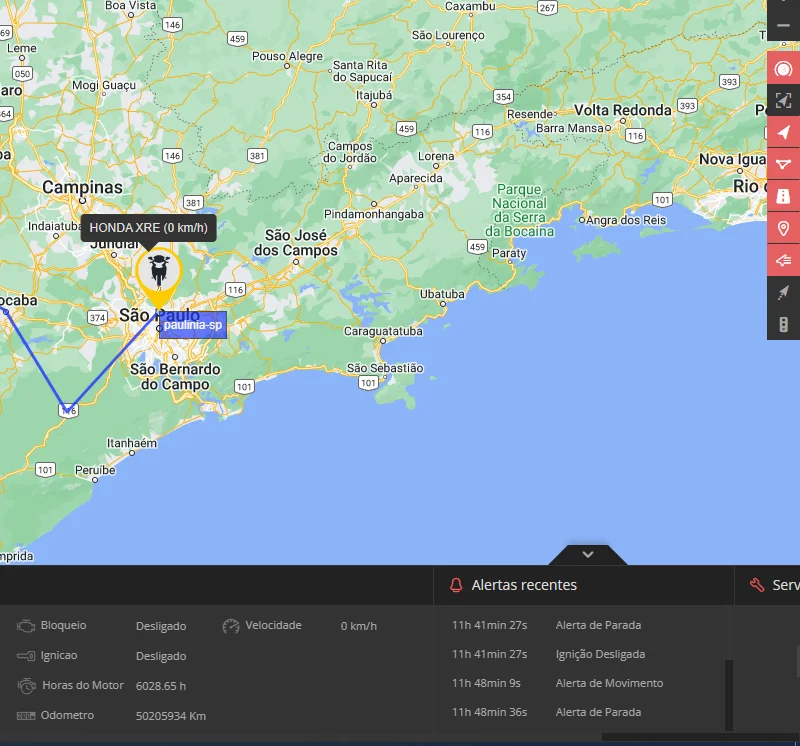The height and width of the screenshot is (746, 800).
Task: Click the Horas do Motor label
Action: 83,685
